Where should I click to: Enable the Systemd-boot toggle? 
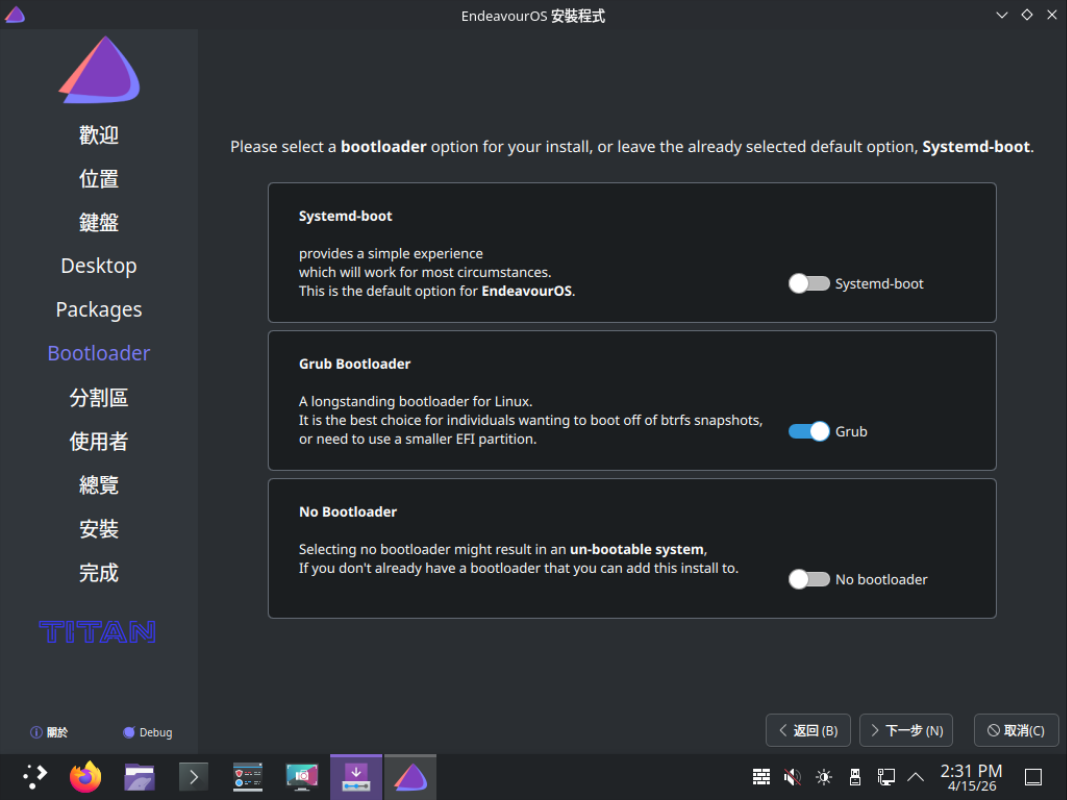(x=809, y=284)
